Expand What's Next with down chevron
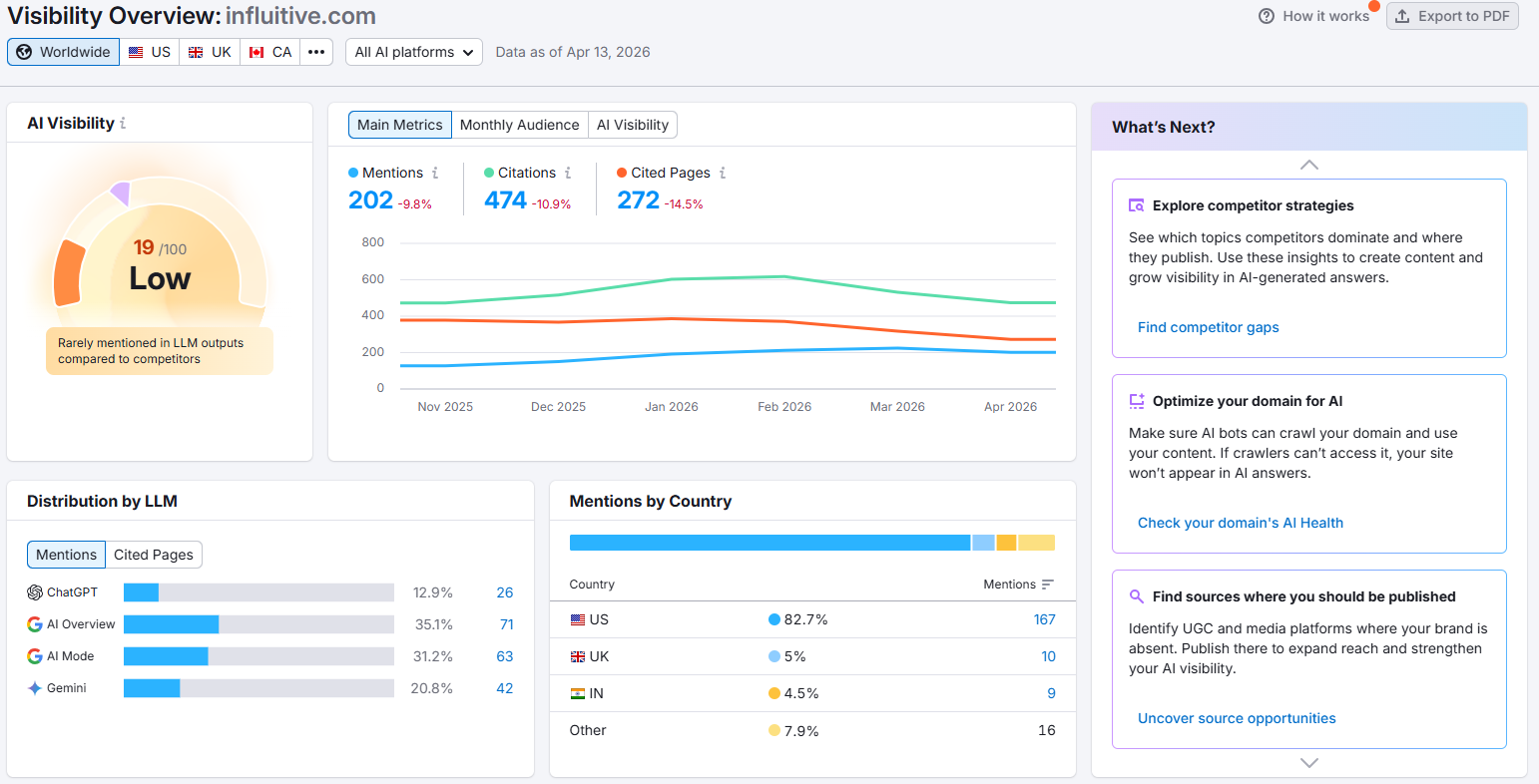This screenshot has height=784, width=1539. point(1309,763)
